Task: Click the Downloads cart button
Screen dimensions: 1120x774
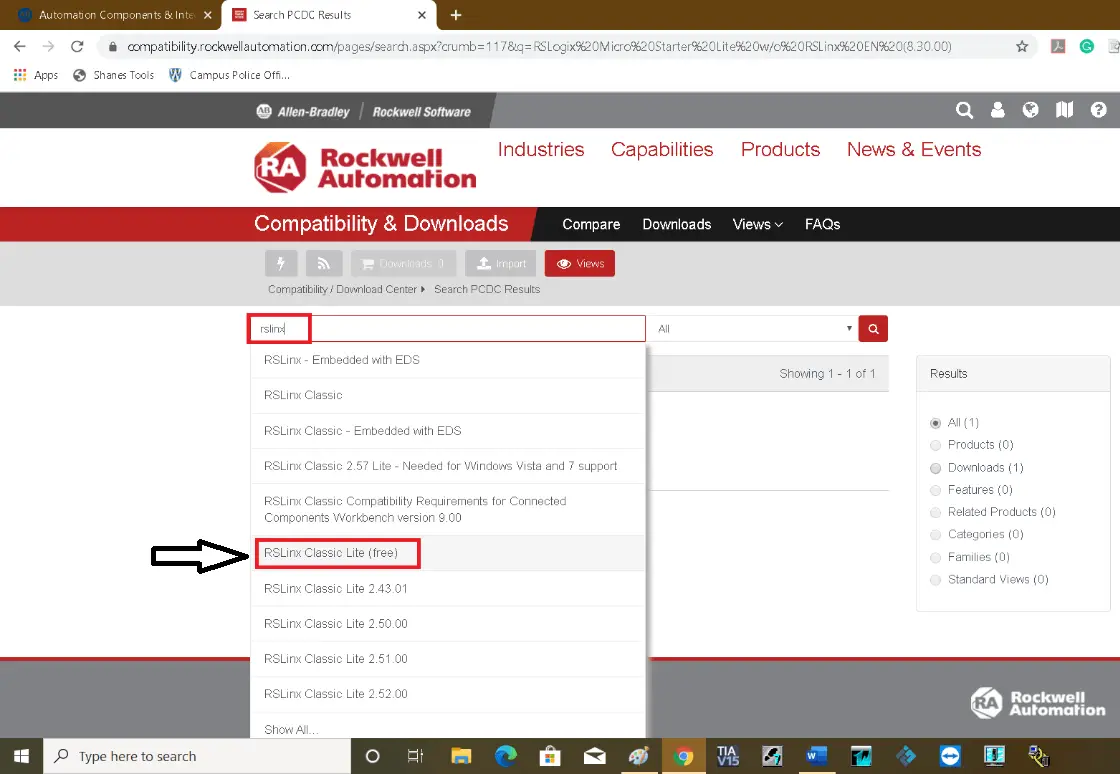Action: pyautogui.click(x=404, y=263)
